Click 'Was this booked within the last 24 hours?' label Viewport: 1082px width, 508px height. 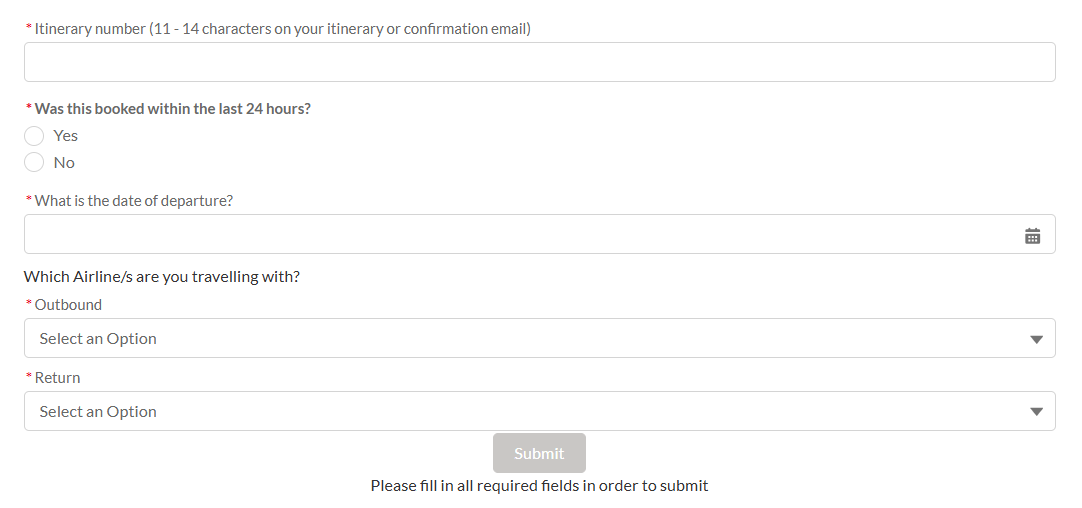tap(173, 109)
